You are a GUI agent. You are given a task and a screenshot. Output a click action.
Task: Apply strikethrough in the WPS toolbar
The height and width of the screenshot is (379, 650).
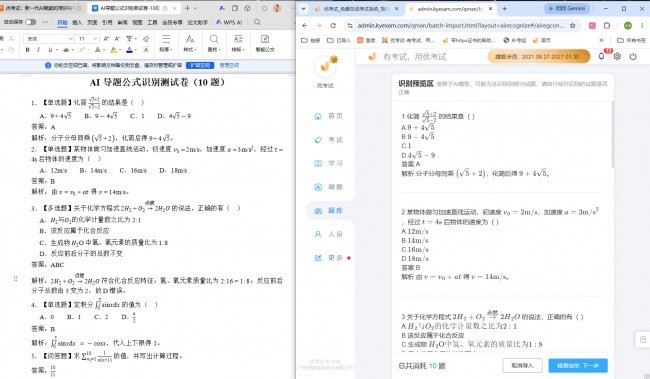tap(66, 50)
